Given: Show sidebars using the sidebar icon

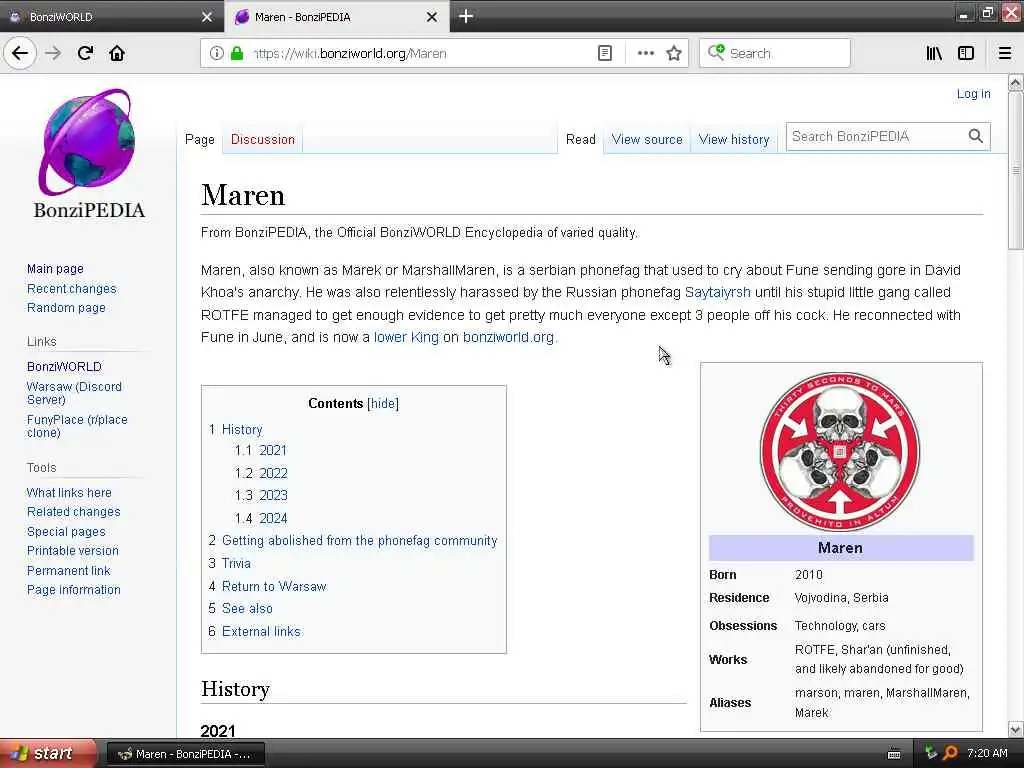Looking at the screenshot, I should [x=966, y=53].
